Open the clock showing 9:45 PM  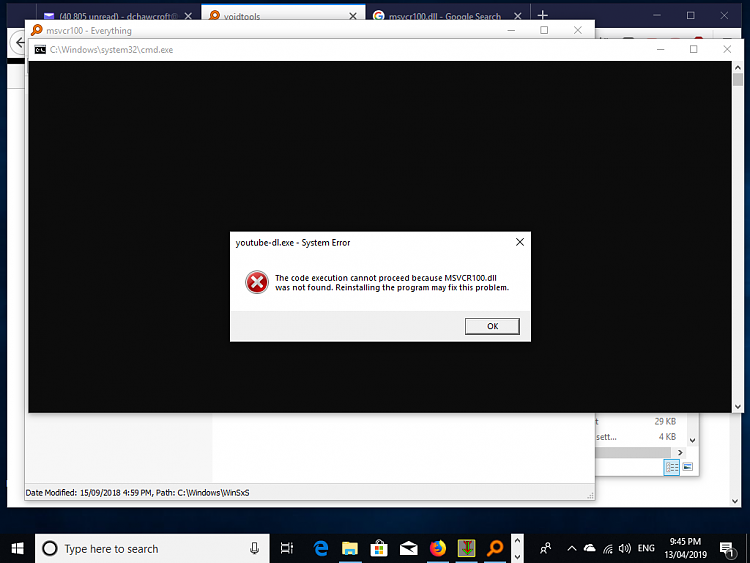point(685,548)
